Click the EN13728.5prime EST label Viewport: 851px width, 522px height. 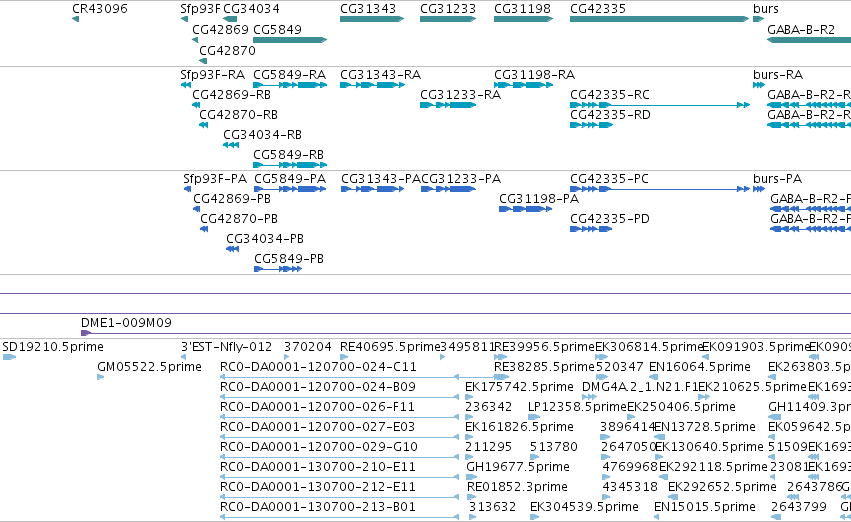(704, 427)
